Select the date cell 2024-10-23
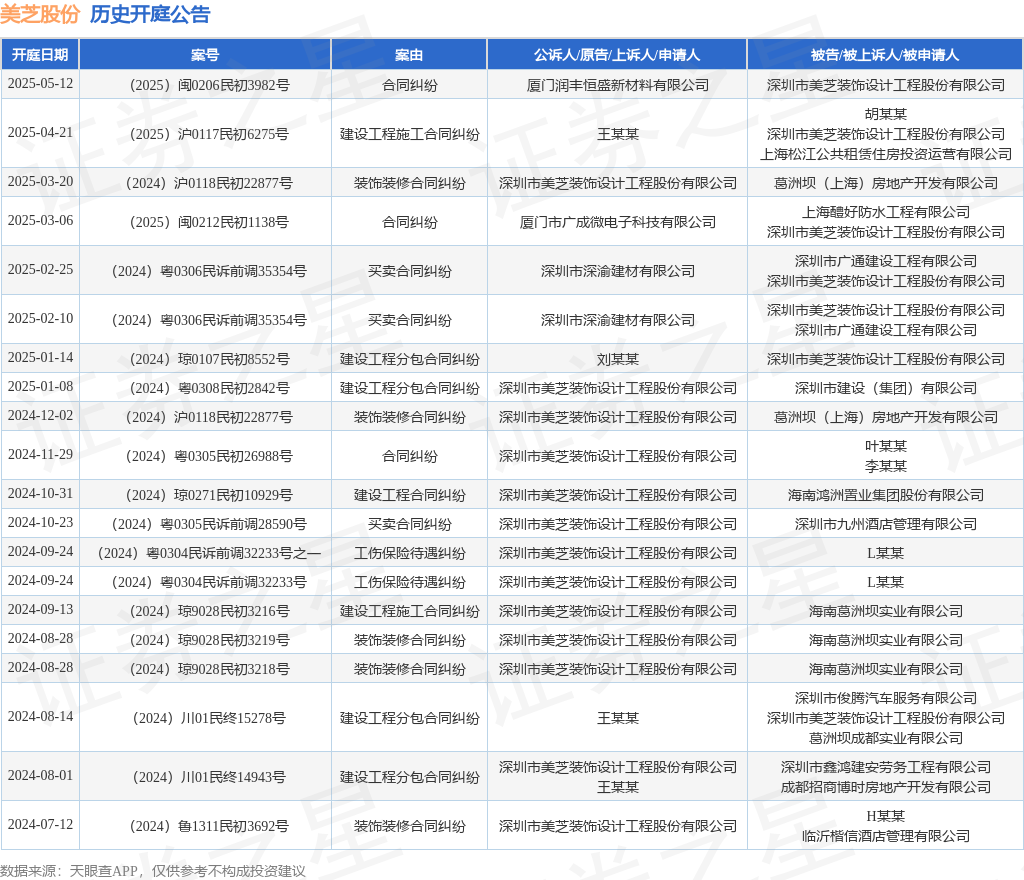Viewport: 1024px width, 880px height. click(x=40, y=523)
